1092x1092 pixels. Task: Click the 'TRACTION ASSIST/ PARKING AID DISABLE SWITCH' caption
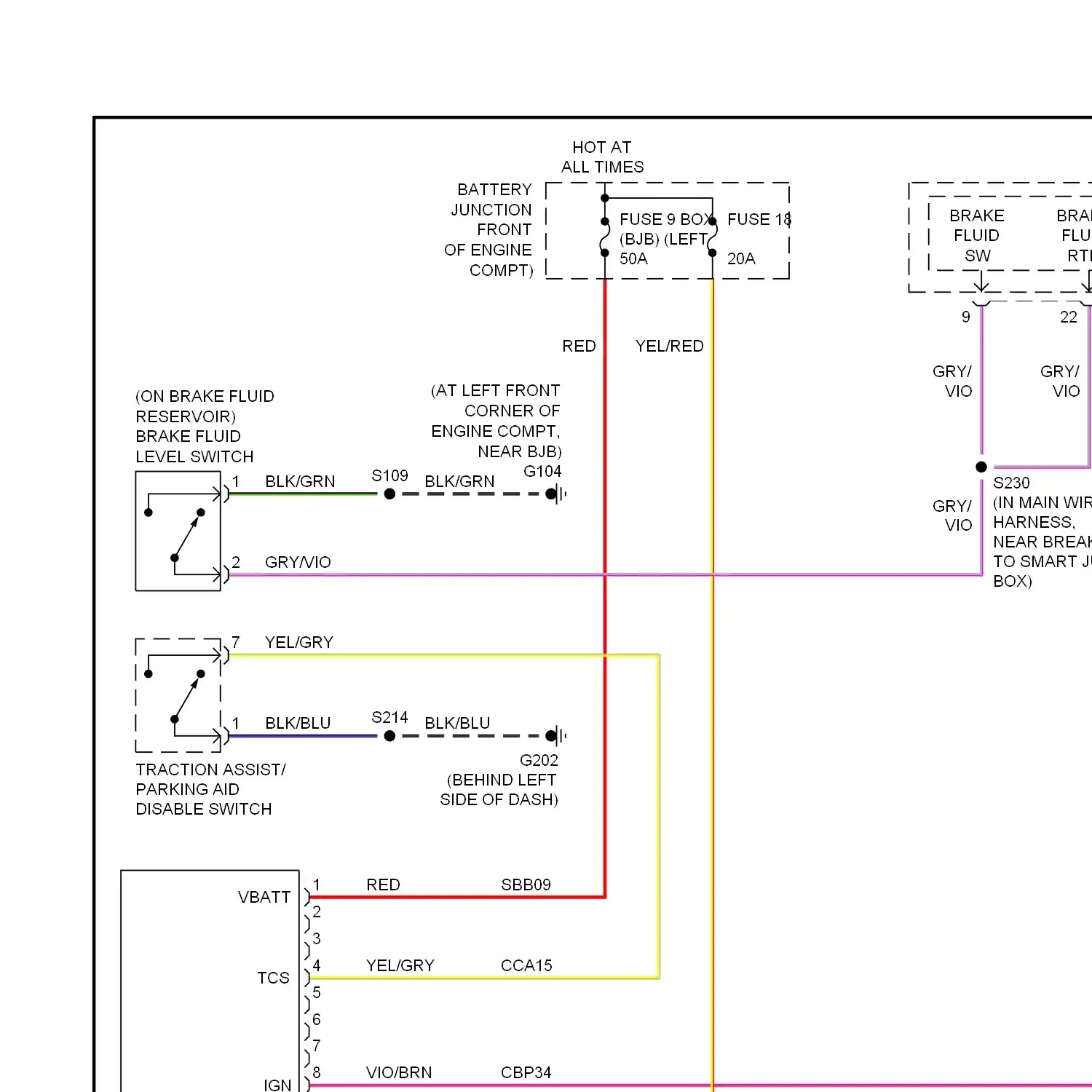(210, 789)
